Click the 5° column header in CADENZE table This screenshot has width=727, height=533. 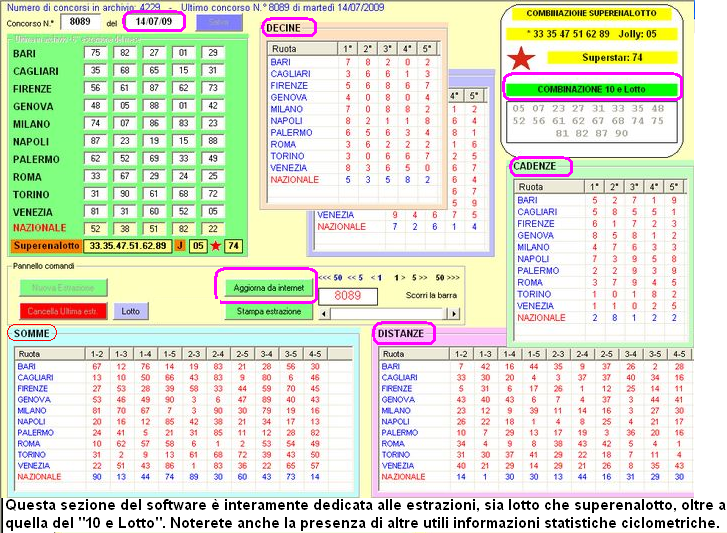(674, 187)
